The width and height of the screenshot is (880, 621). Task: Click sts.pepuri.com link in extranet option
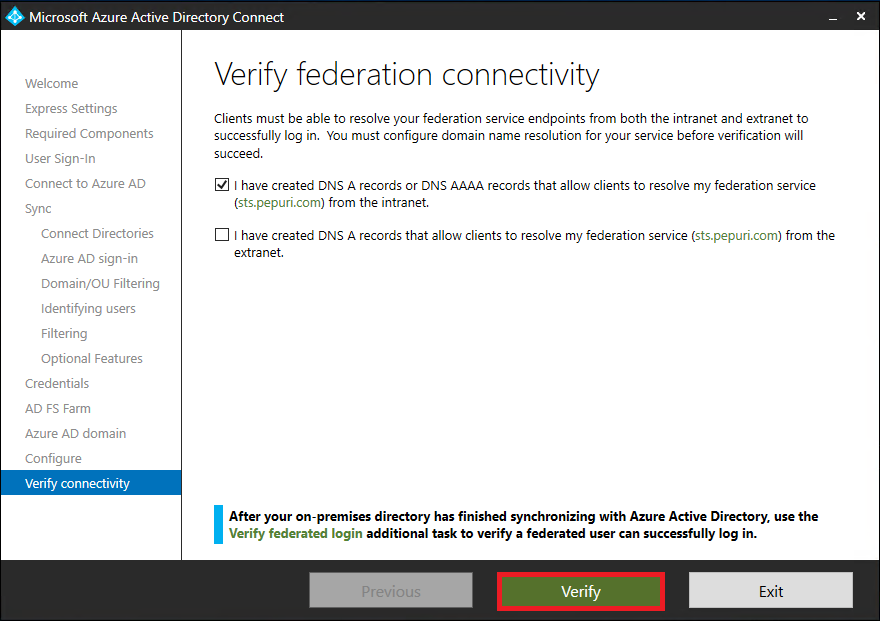click(736, 236)
